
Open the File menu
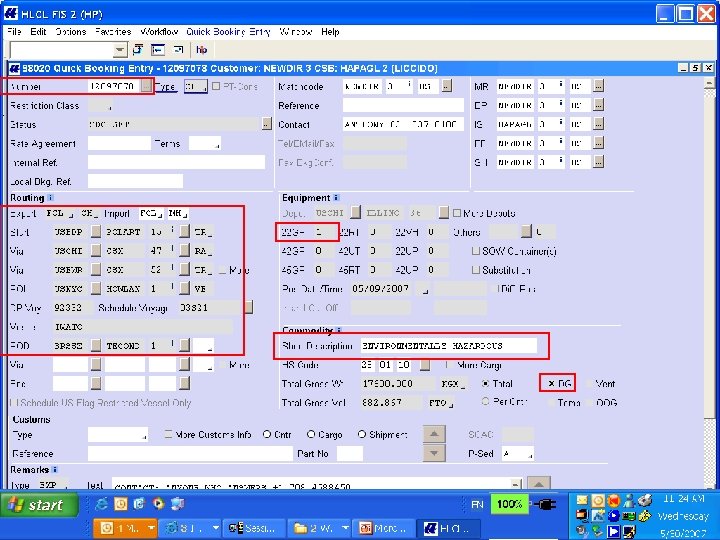14,32
